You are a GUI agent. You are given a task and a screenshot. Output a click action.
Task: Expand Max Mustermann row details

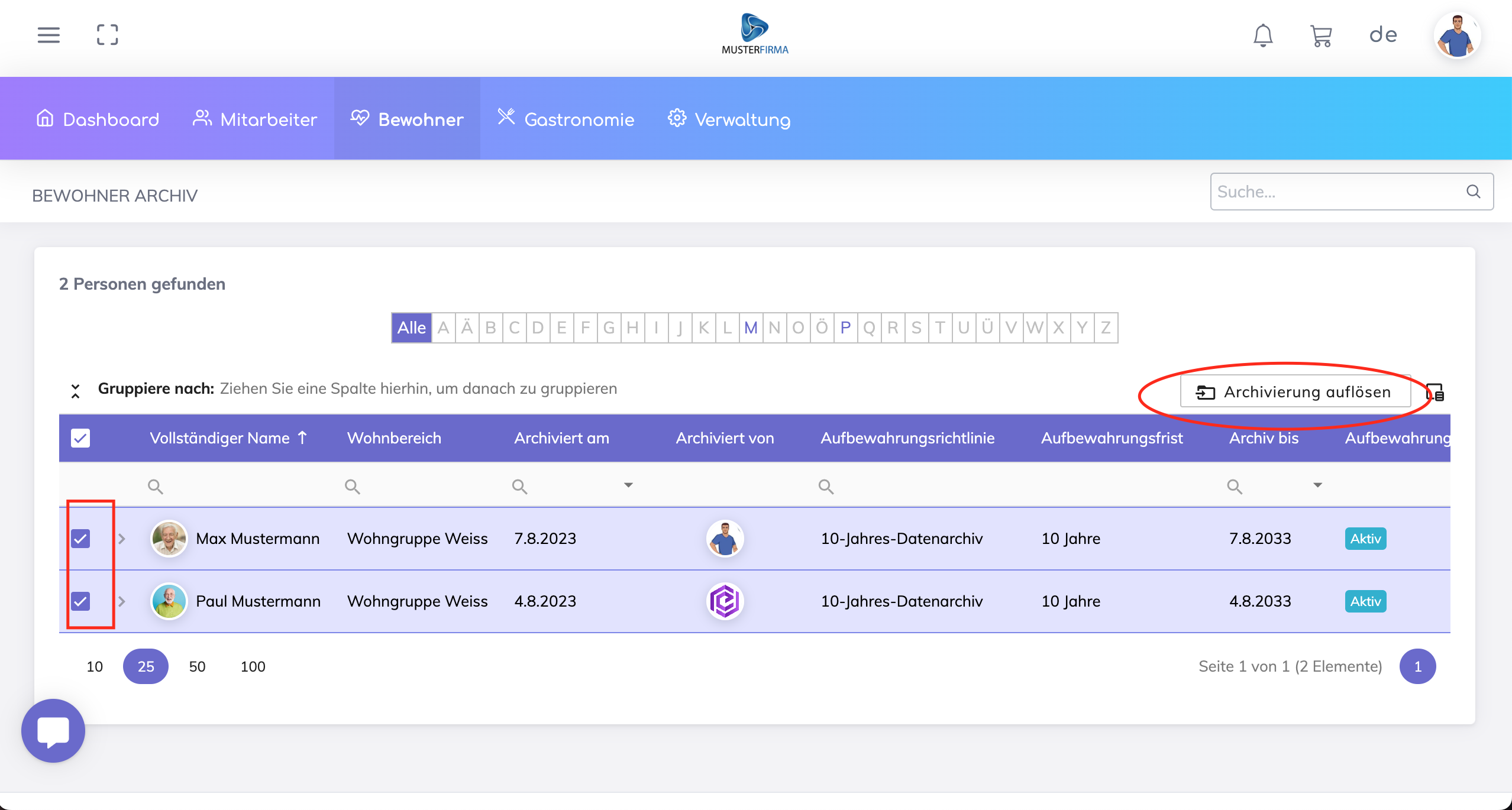121,539
